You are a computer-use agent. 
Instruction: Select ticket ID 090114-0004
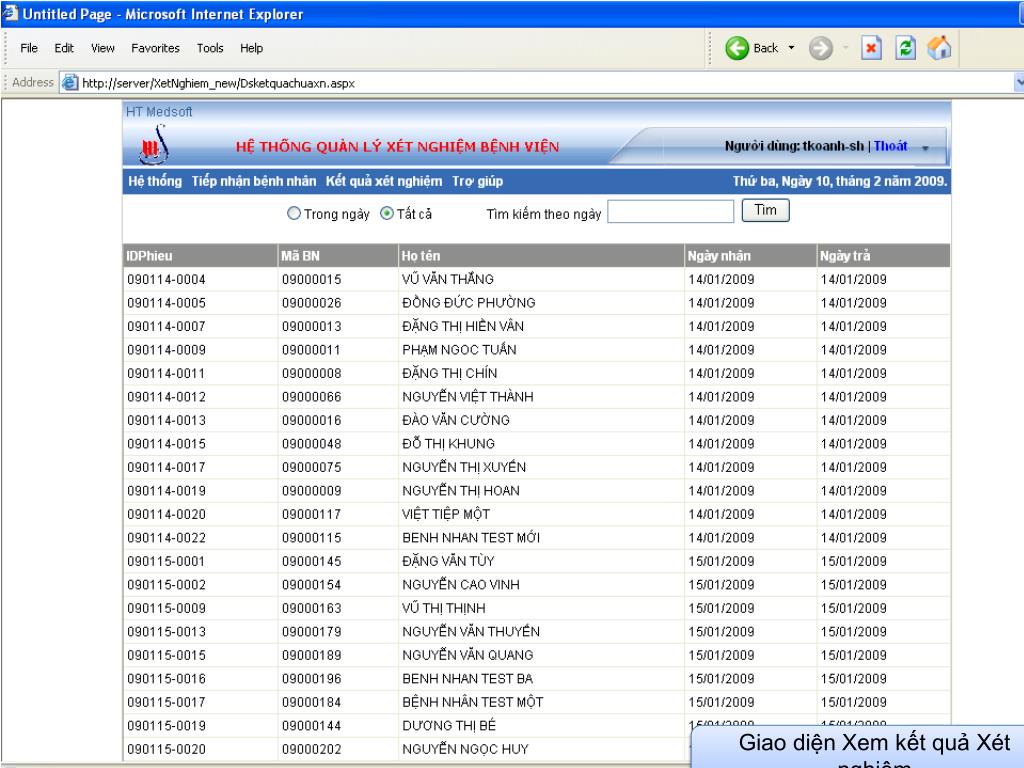pos(167,280)
